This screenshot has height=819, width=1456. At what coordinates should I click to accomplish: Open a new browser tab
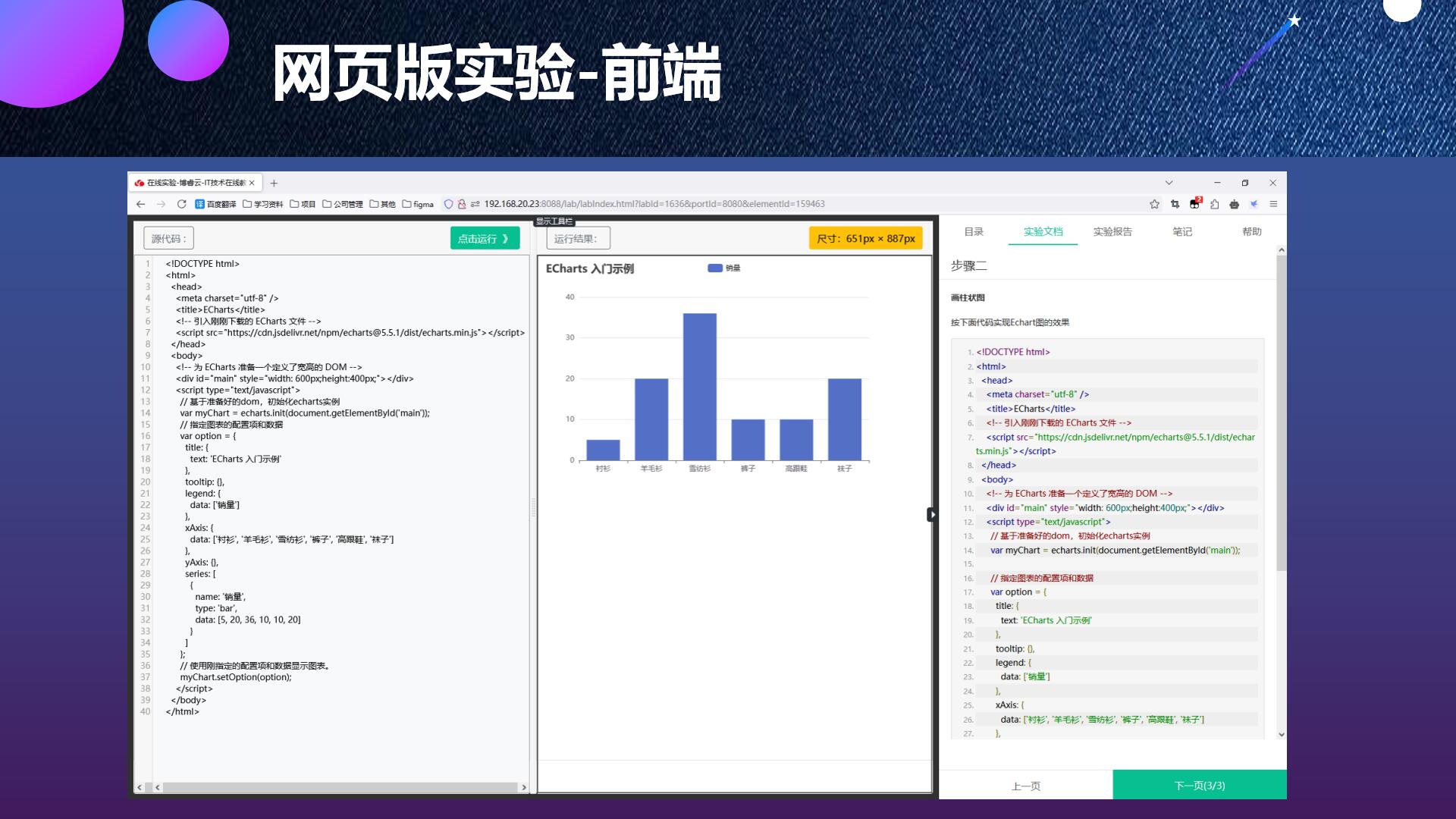[x=274, y=183]
